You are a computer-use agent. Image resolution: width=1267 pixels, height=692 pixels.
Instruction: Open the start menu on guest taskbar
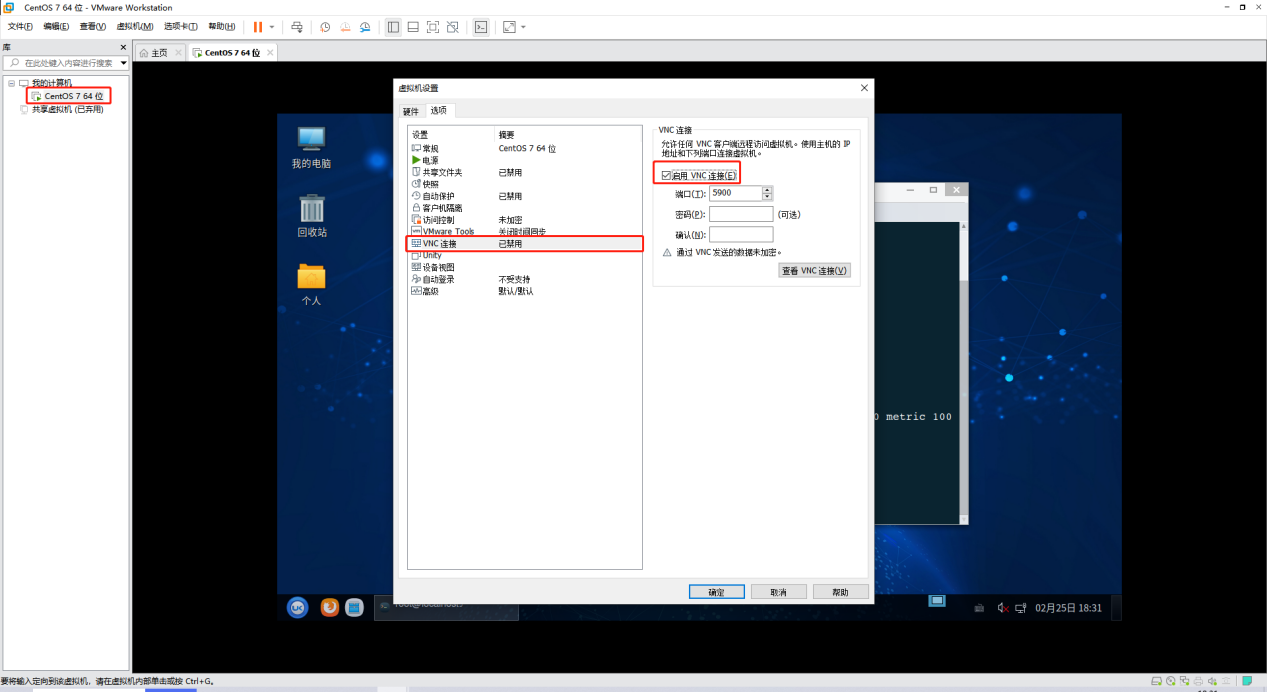pos(297,607)
